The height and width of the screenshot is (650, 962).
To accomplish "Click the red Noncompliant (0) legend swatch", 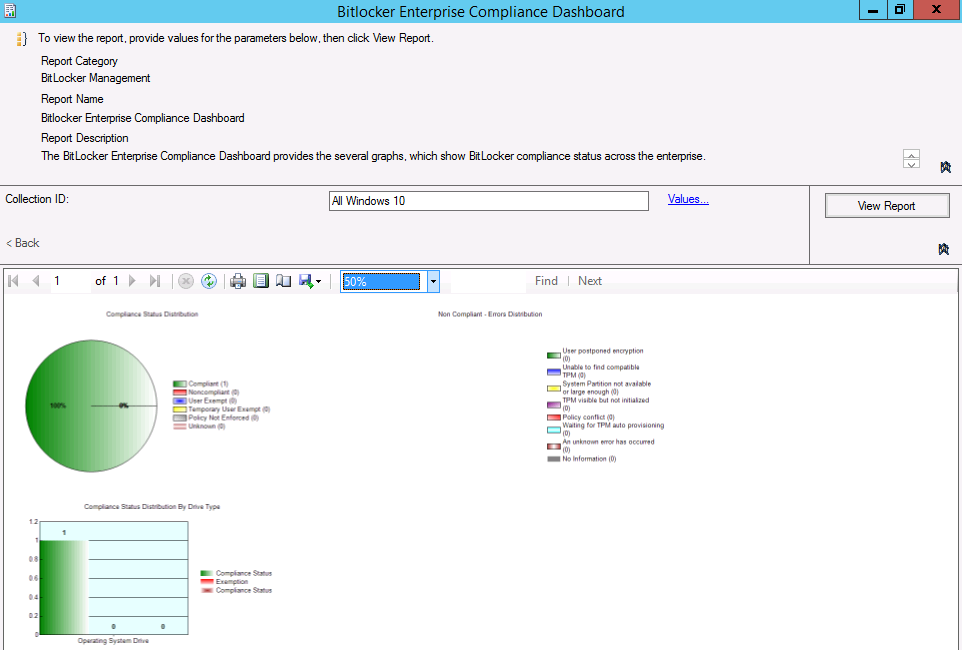I will [180, 392].
